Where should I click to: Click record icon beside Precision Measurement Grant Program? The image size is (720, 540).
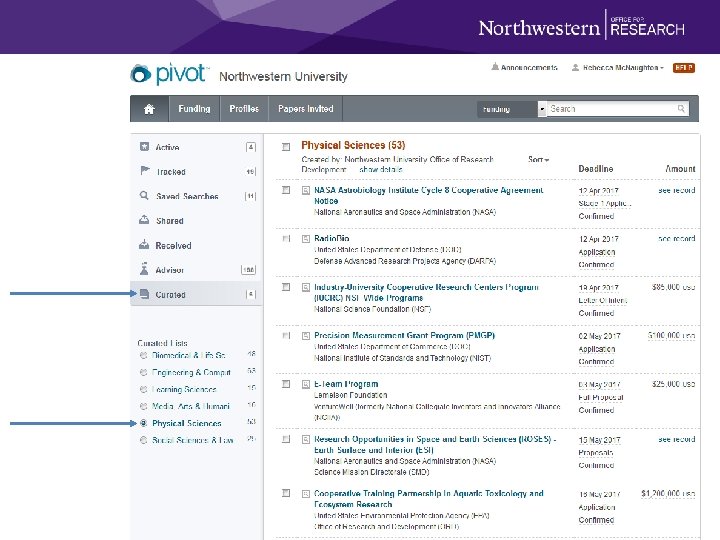point(306,336)
